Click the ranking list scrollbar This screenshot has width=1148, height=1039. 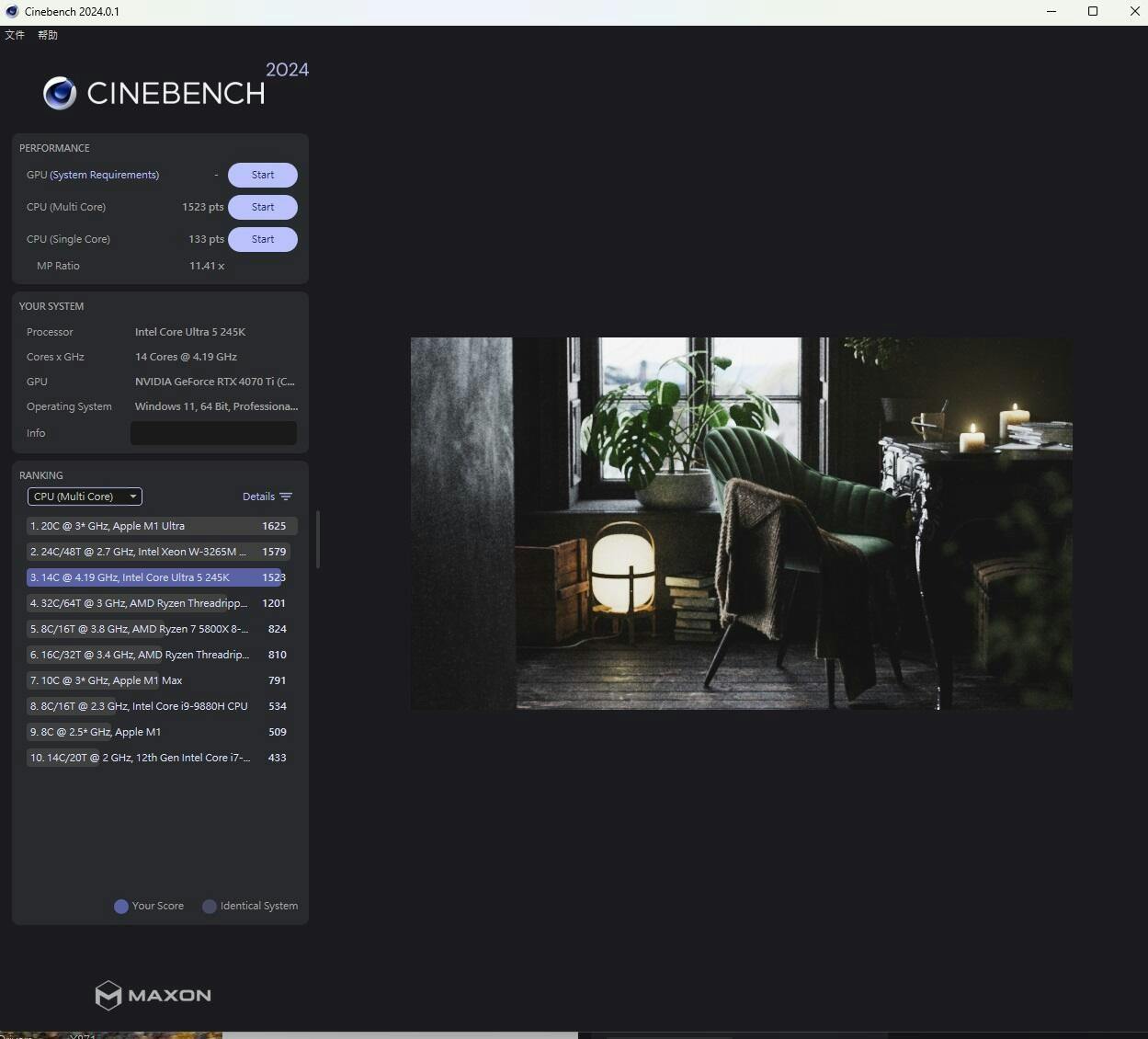pyautogui.click(x=318, y=540)
